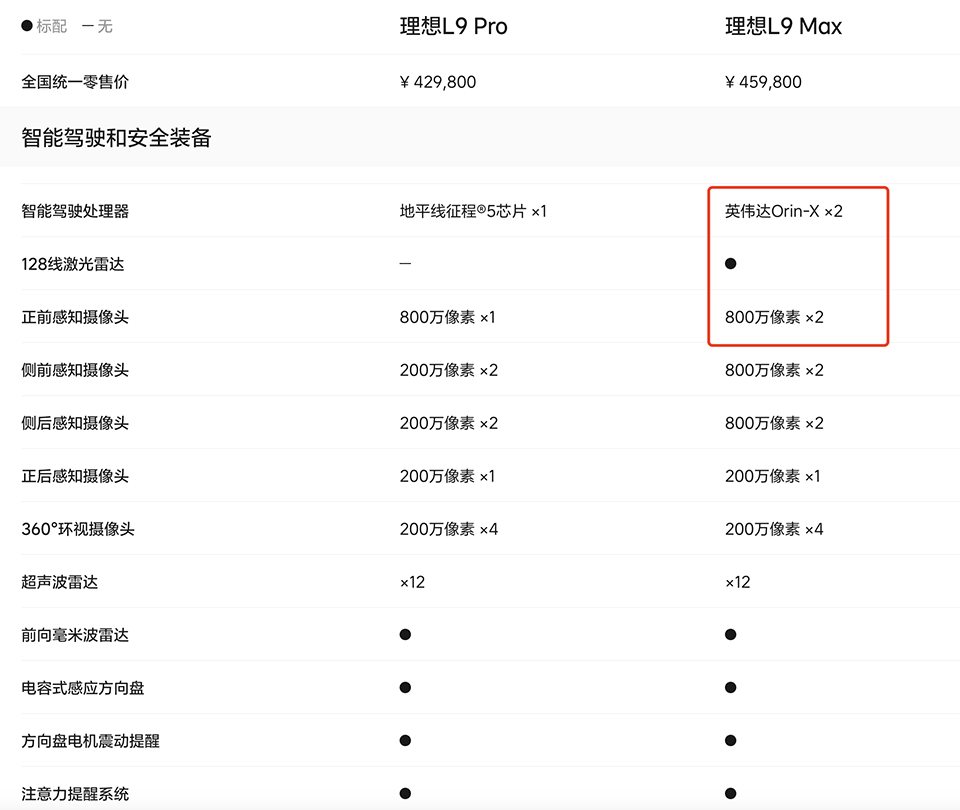Click the 英伟达Orin-X ×2 value
960x810 pixels.
(x=784, y=211)
